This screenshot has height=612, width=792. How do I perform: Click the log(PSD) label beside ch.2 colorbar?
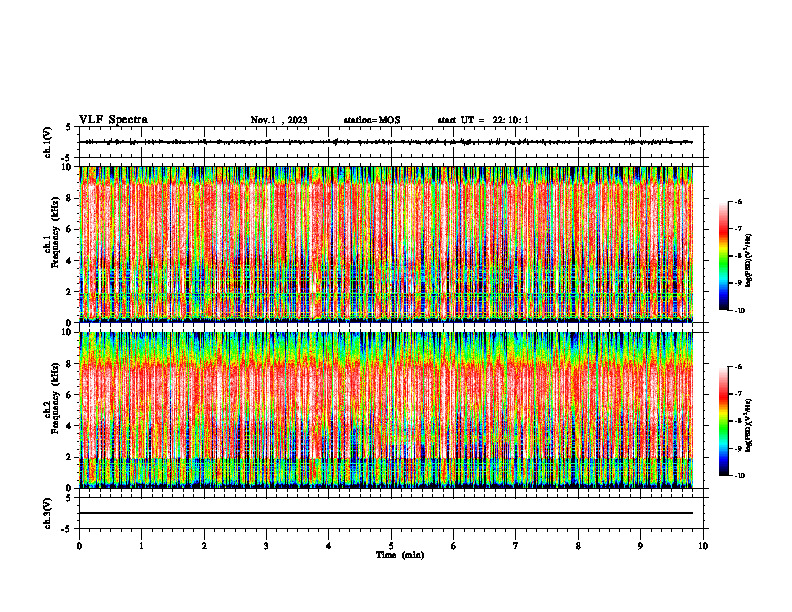click(x=749, y=426)
